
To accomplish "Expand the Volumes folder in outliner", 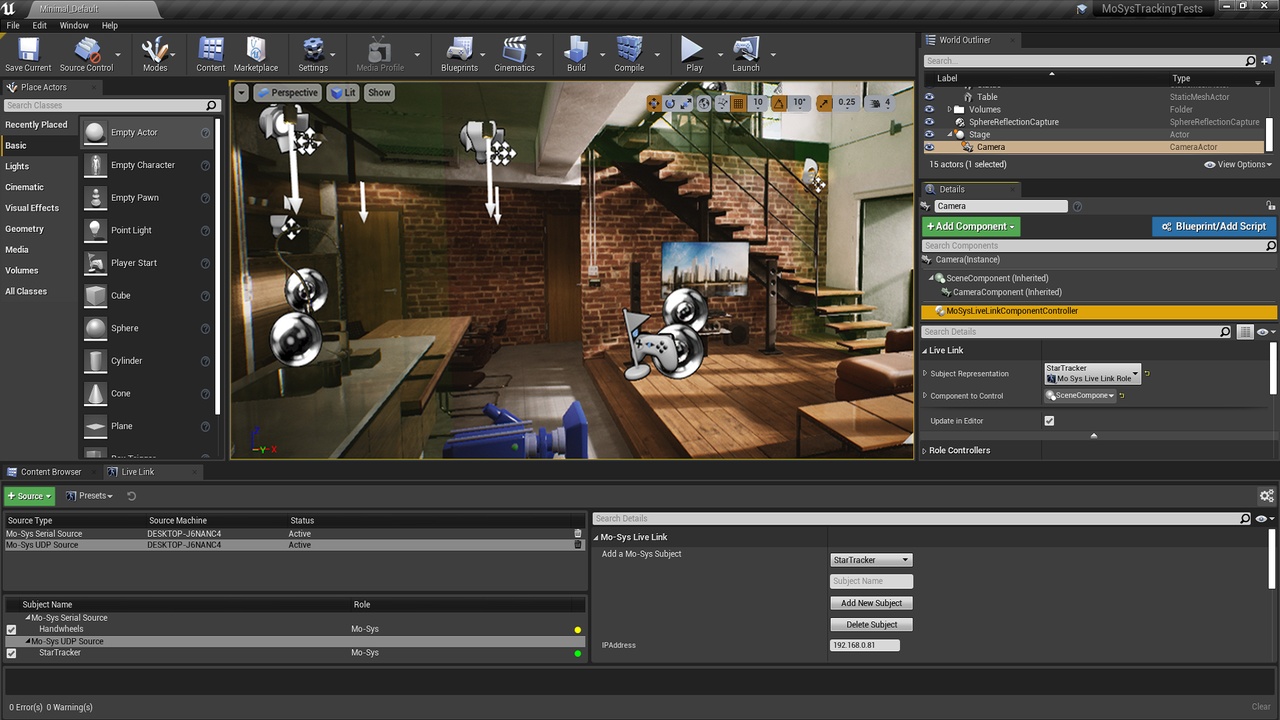I will pyautogui.click(x=949, y=109).
